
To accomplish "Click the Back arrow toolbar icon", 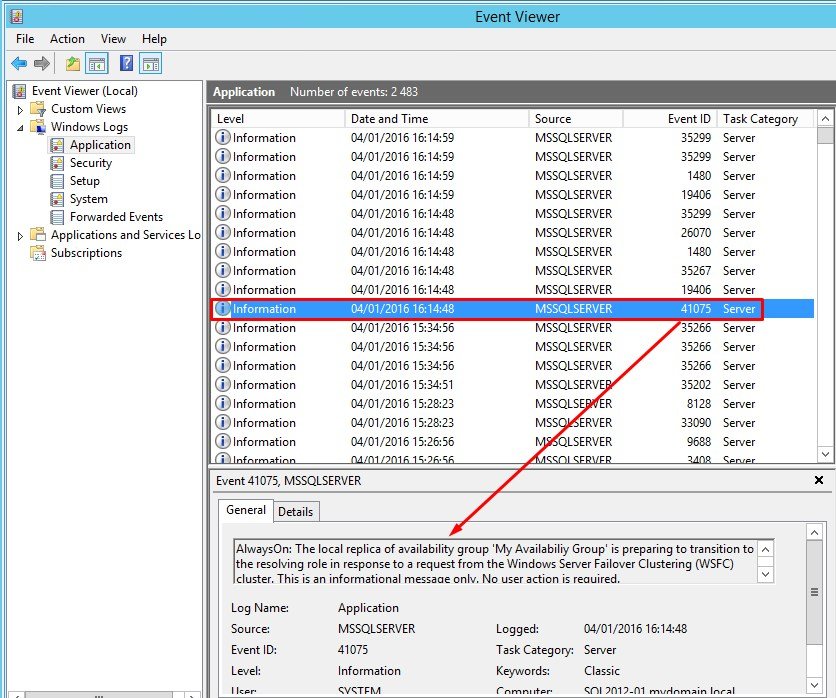I will [x=19, y=64].
